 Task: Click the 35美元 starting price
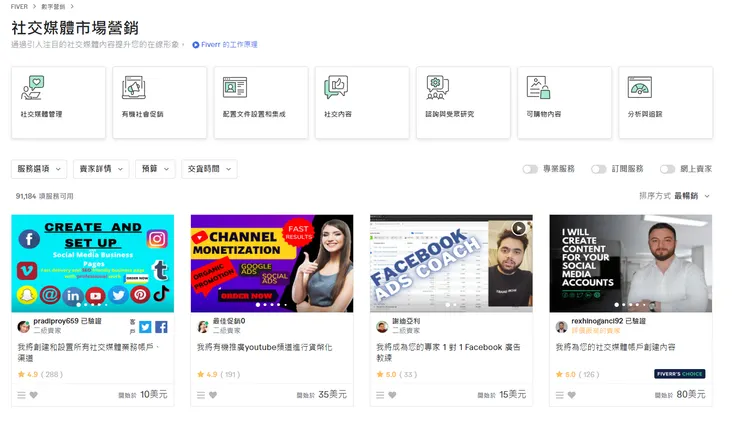click(332, 394)
